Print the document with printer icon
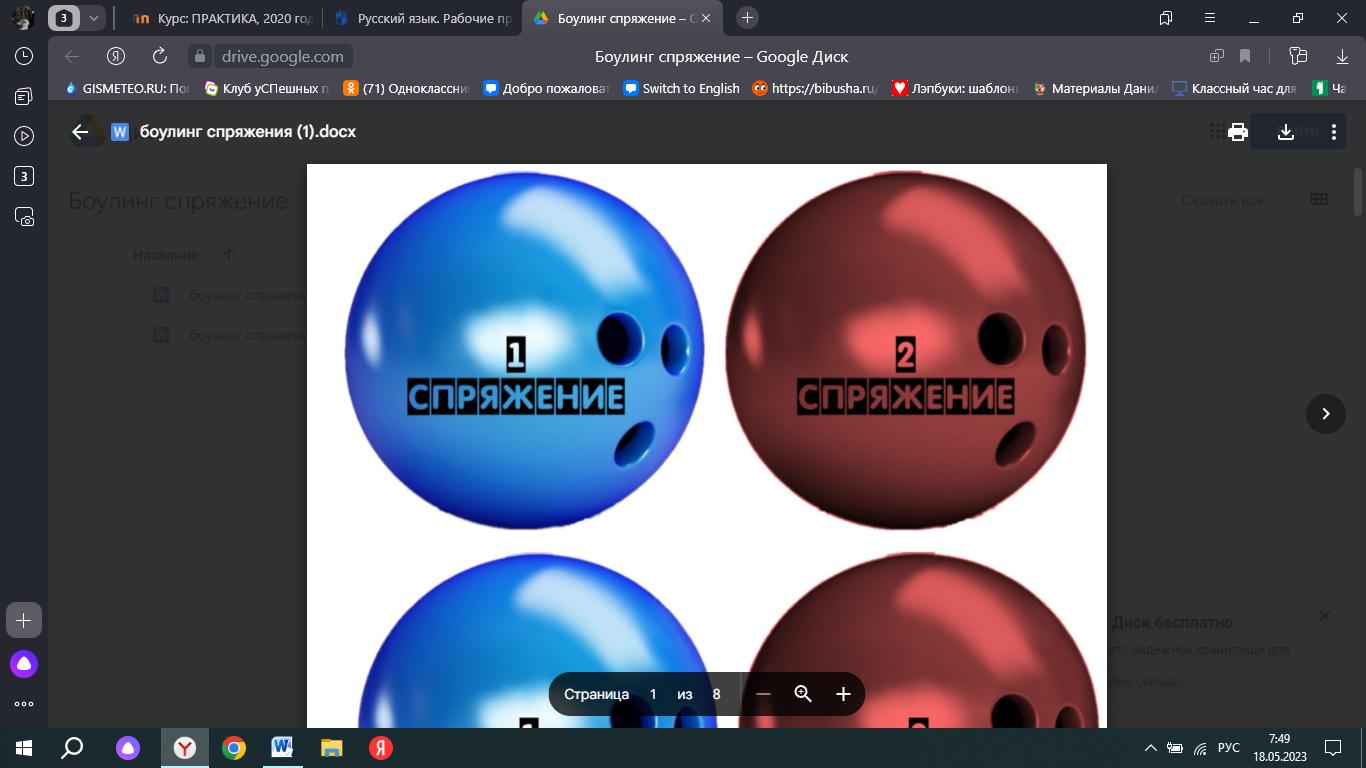The width and height of the screenshot is (1366, 768). click(x=1238, y=132)
